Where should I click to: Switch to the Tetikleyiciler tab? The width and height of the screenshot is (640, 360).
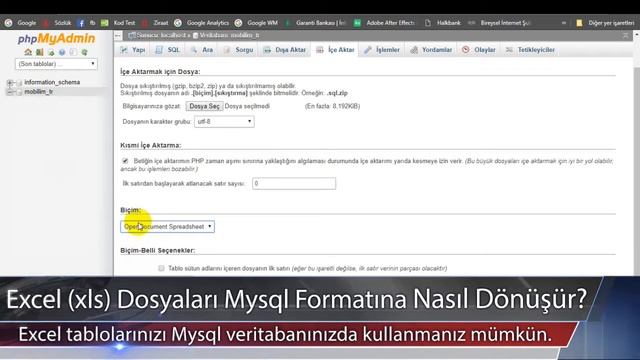coord(530,50)
